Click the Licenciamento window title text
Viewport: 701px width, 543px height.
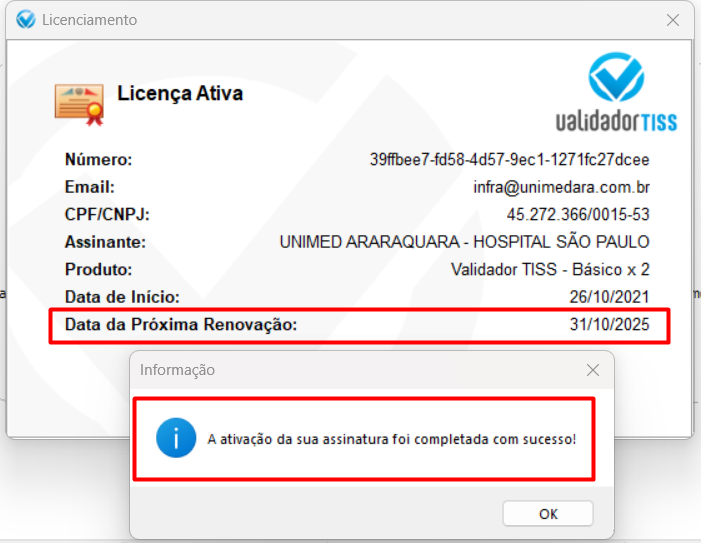89,20
